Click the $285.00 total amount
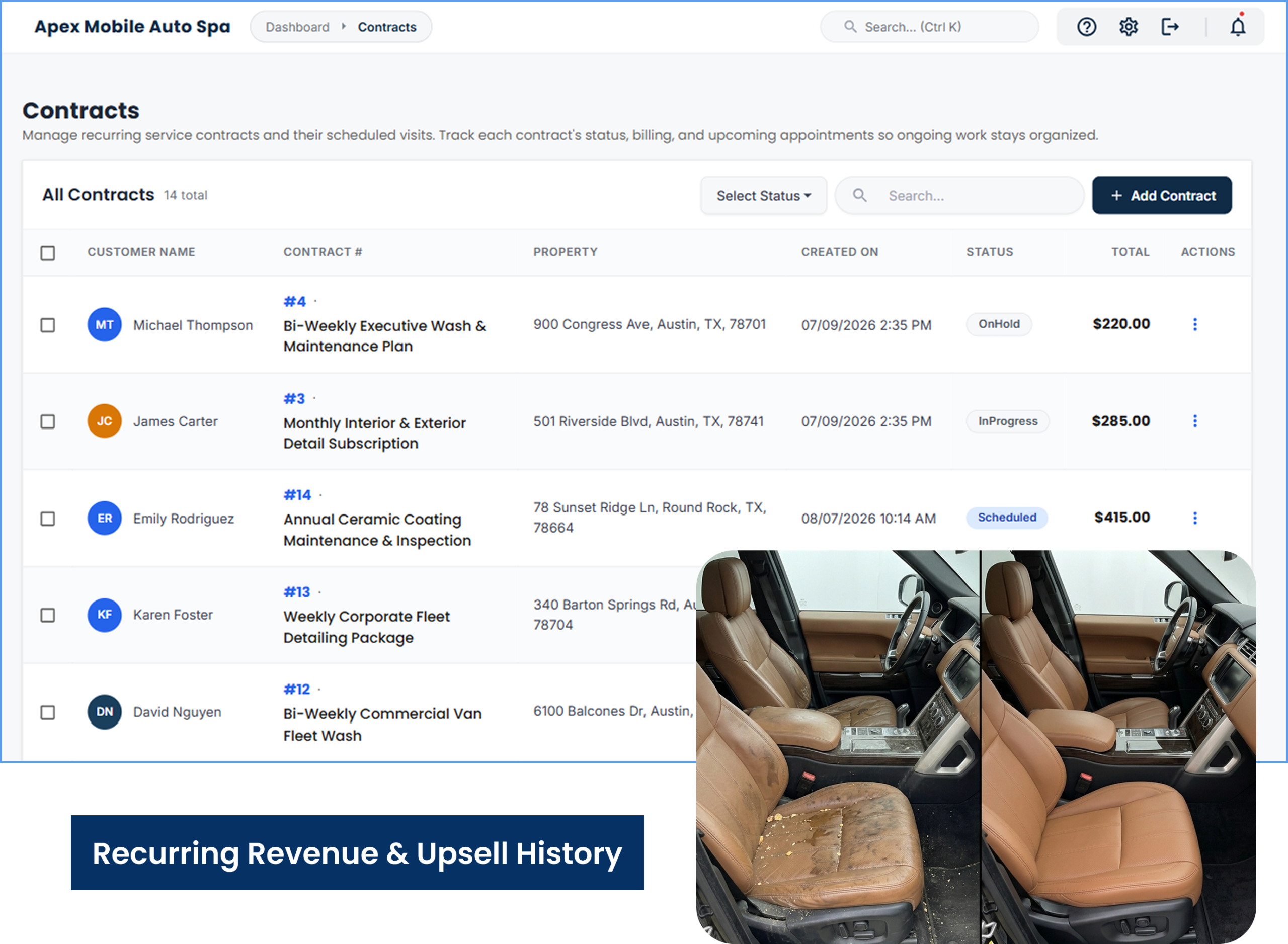Screen dimensions: 1288x944 pyautogui.click(x=1120, y=421)
